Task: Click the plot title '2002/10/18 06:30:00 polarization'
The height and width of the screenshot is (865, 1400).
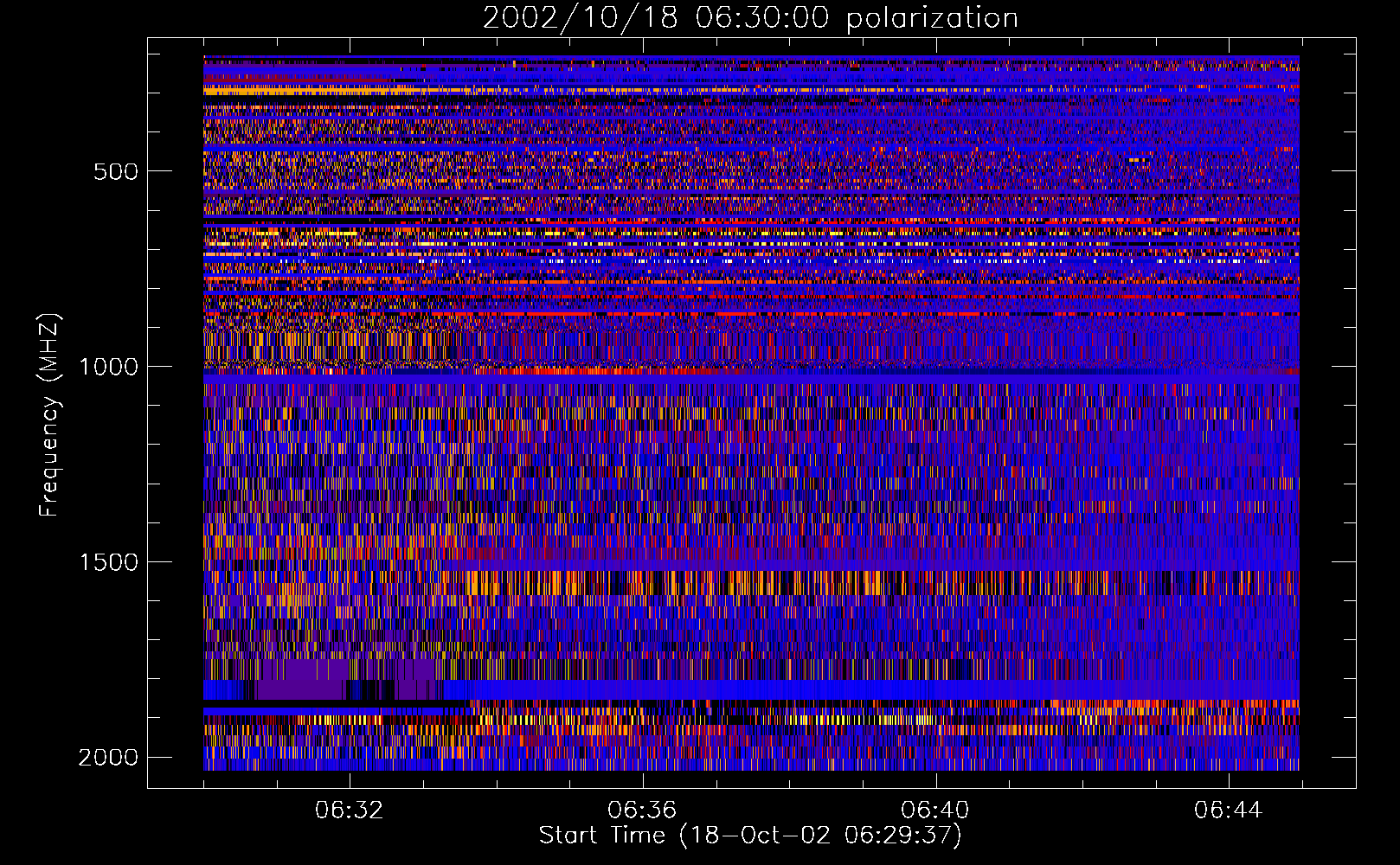Action: 750,18
